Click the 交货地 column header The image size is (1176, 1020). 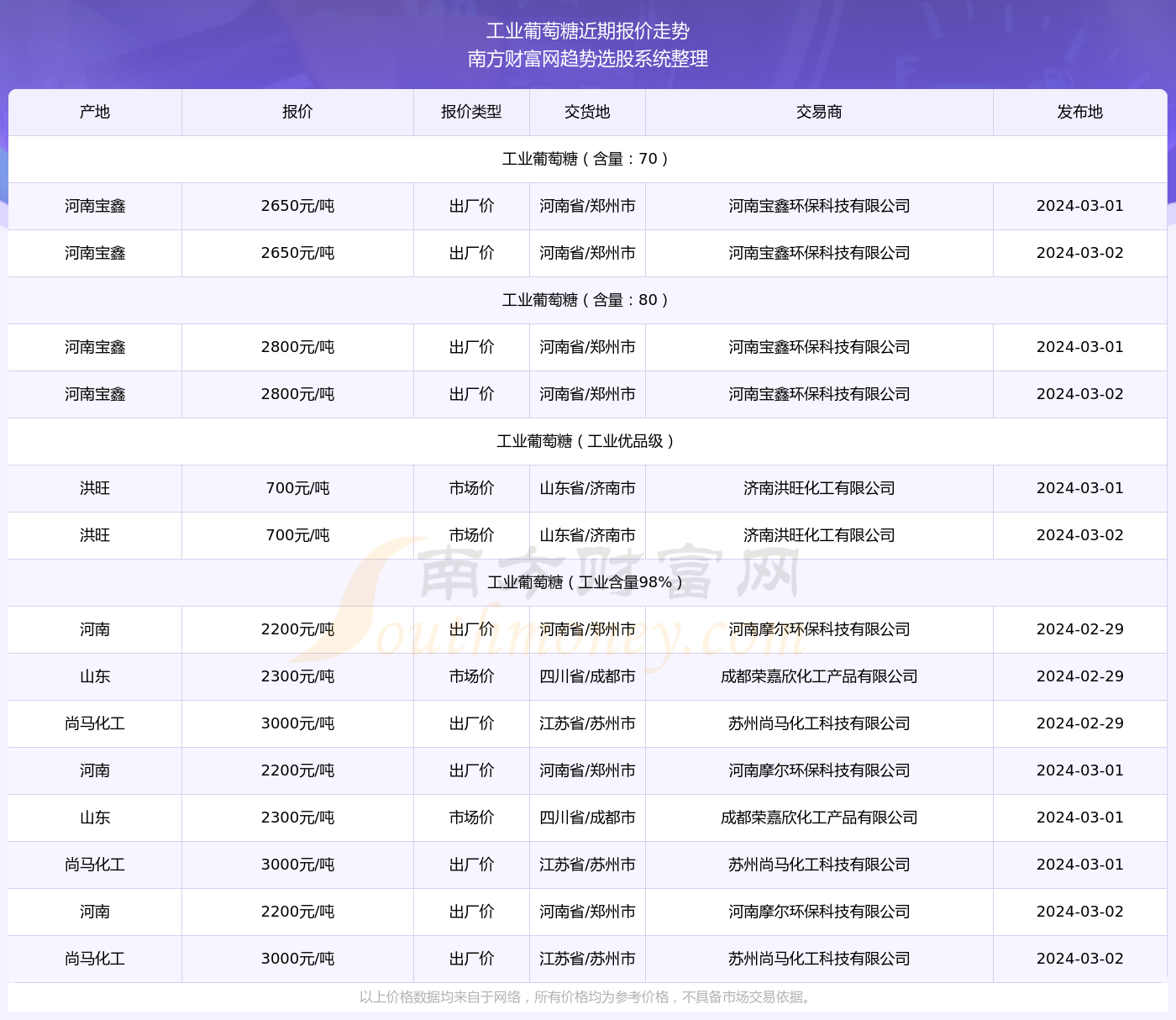[587, 112]
